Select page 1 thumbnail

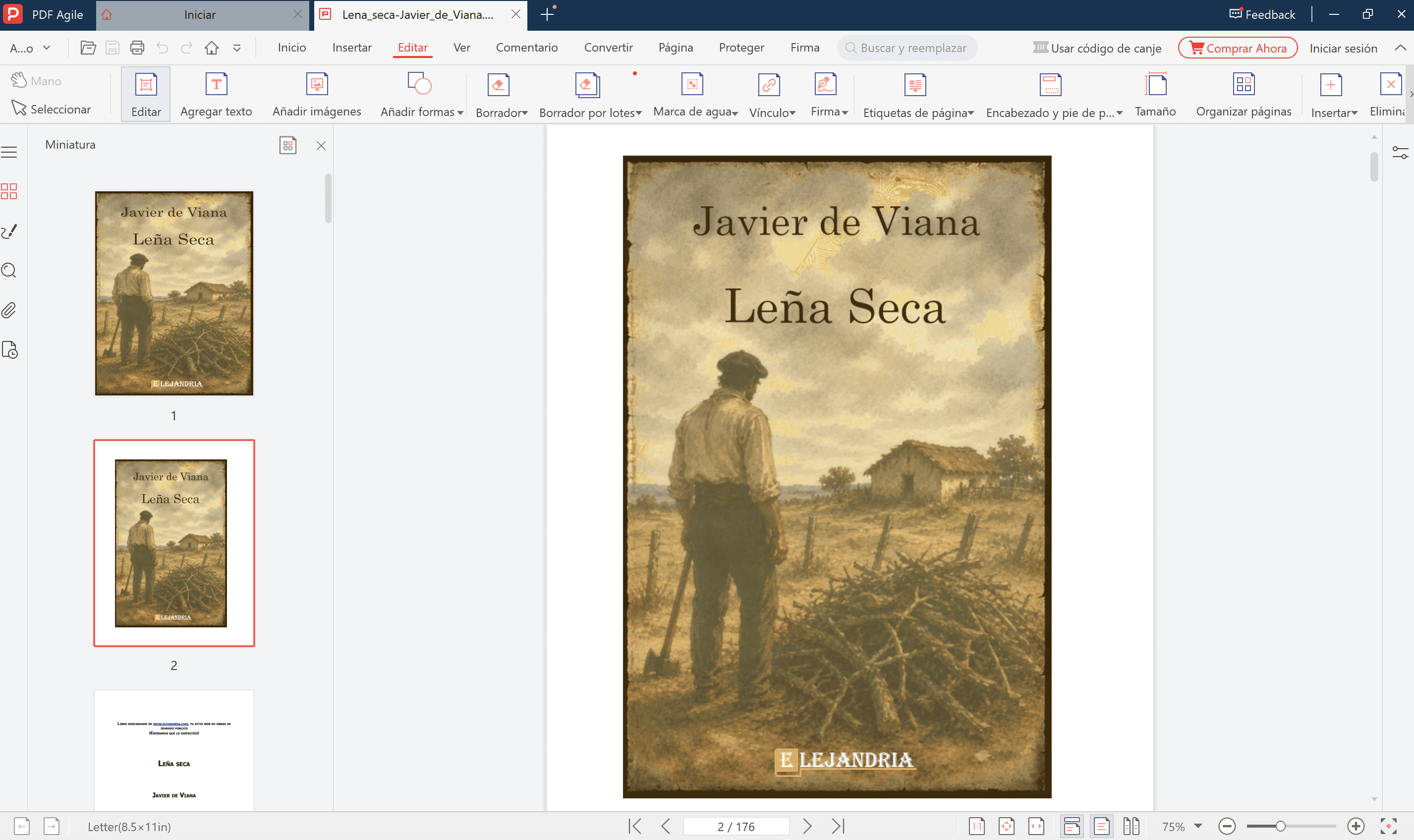(x=174, y=293)
